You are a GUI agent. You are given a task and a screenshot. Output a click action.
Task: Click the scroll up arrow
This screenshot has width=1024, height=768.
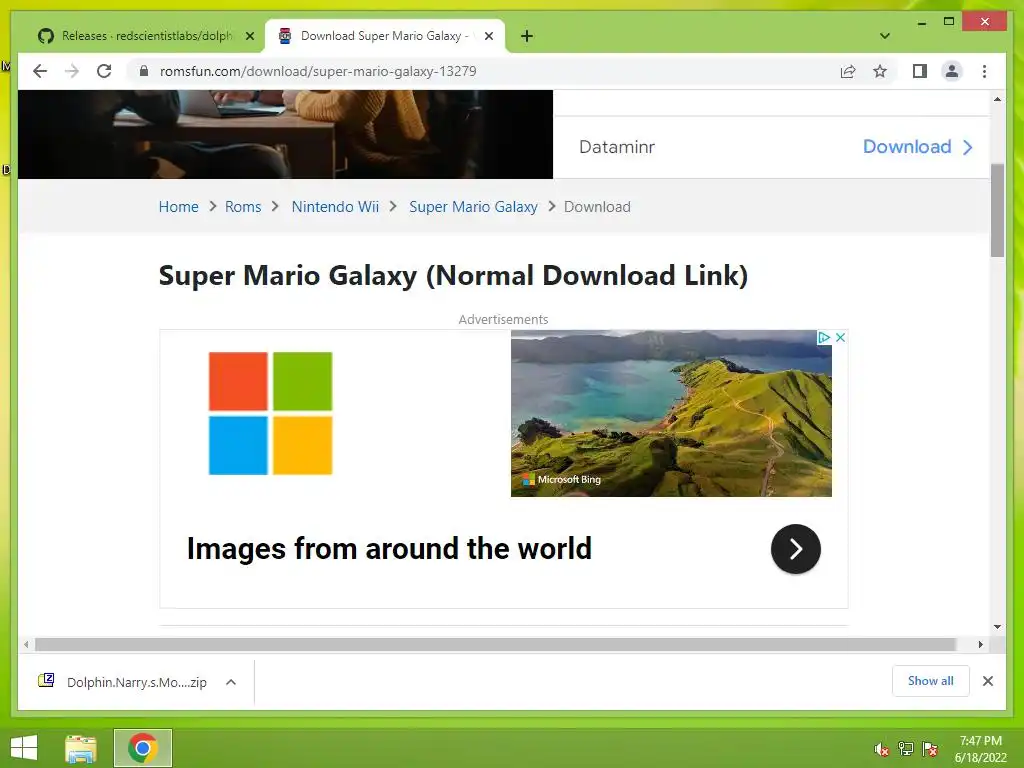pyautogui.click(x=997, y=99)
